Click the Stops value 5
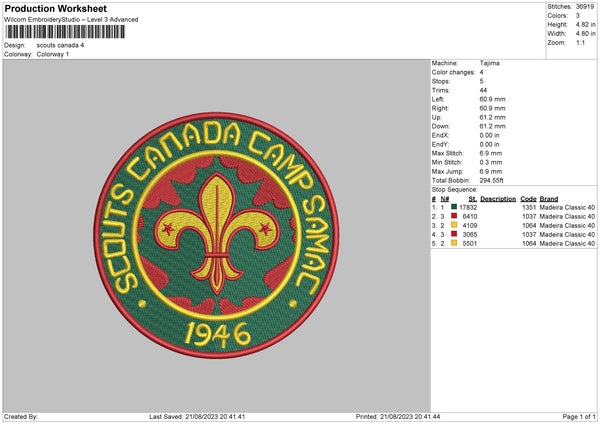Image resolution: width=600 pixels, height=424 pixels. tap(481, 82)
